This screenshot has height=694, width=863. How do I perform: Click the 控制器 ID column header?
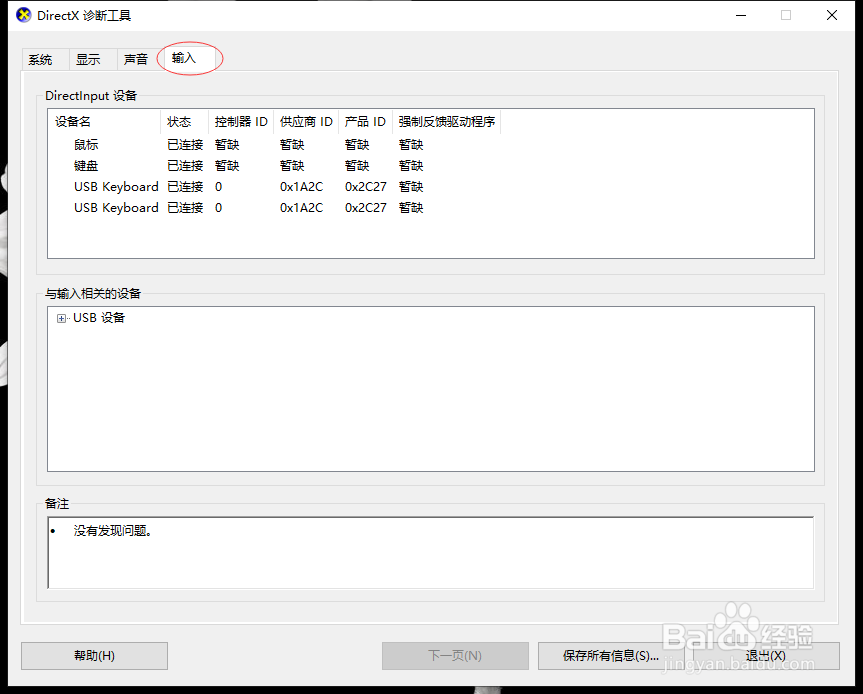[x=241, y=122]
